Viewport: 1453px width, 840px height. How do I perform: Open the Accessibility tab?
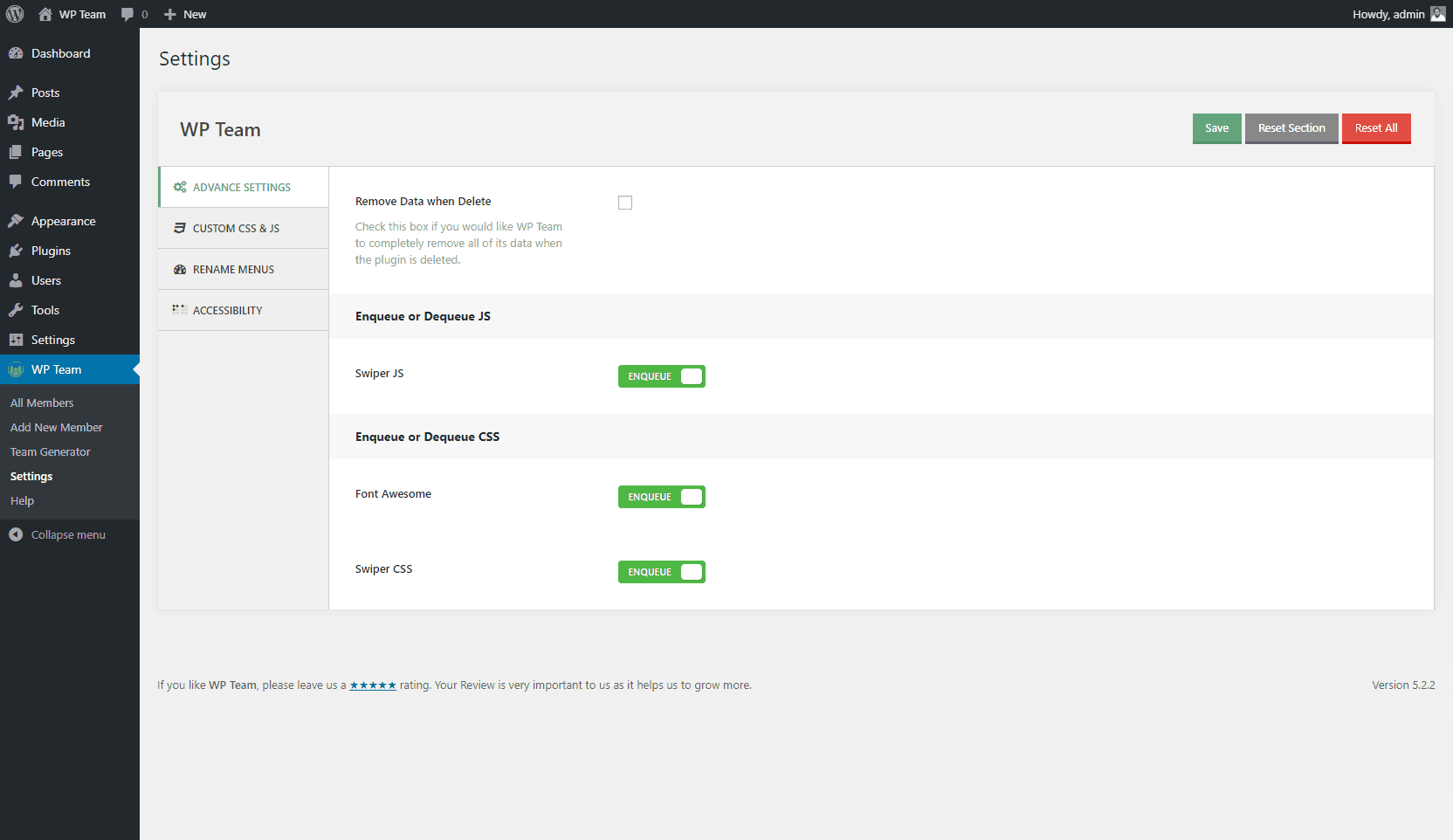click(x=227, y=310)
